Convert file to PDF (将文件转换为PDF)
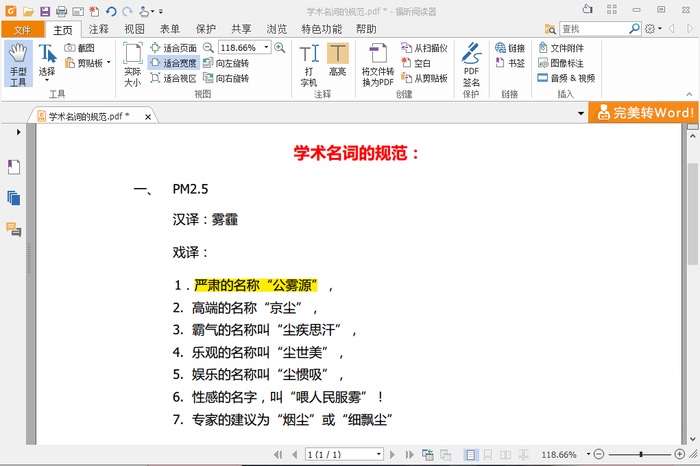Viewport: 700px width, 466px height. click(x=377, y=65)
